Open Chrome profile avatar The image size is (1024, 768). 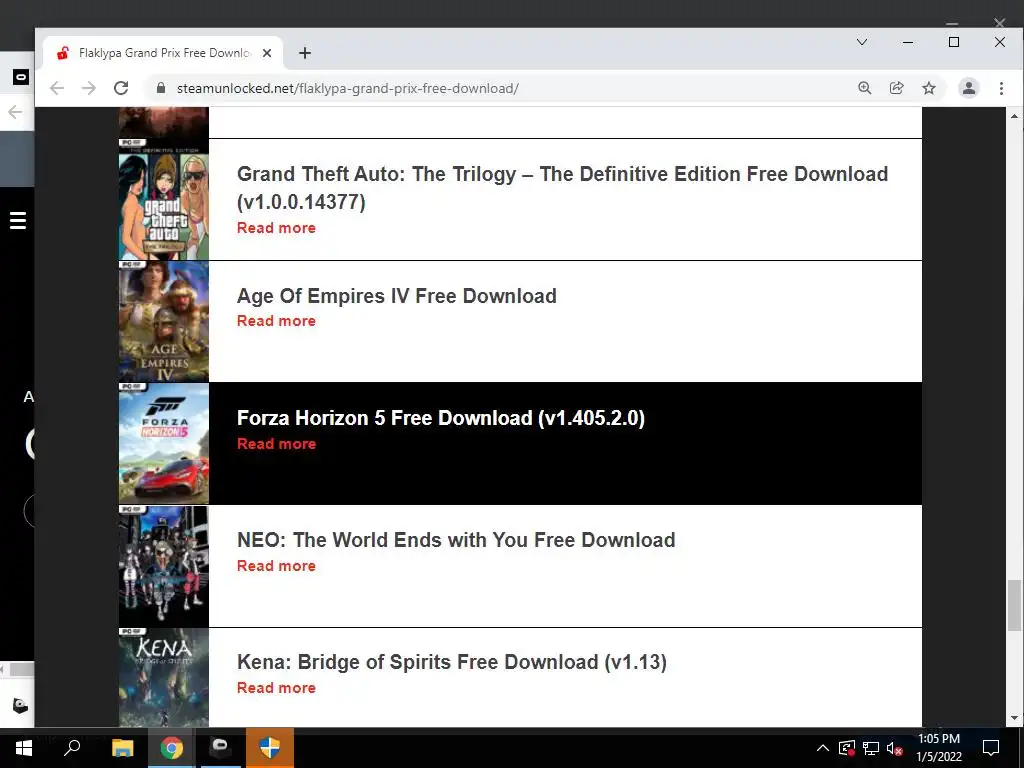(968, 88)
